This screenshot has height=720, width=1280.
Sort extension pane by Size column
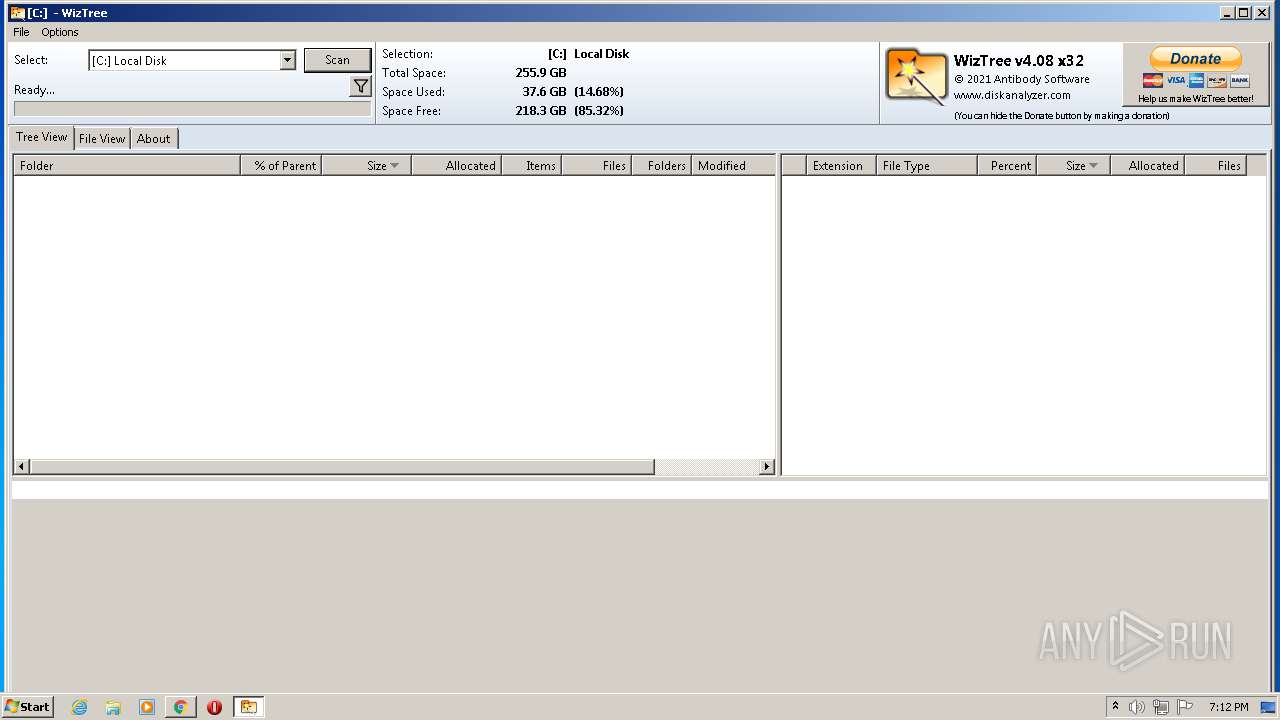coord(1074,165)
